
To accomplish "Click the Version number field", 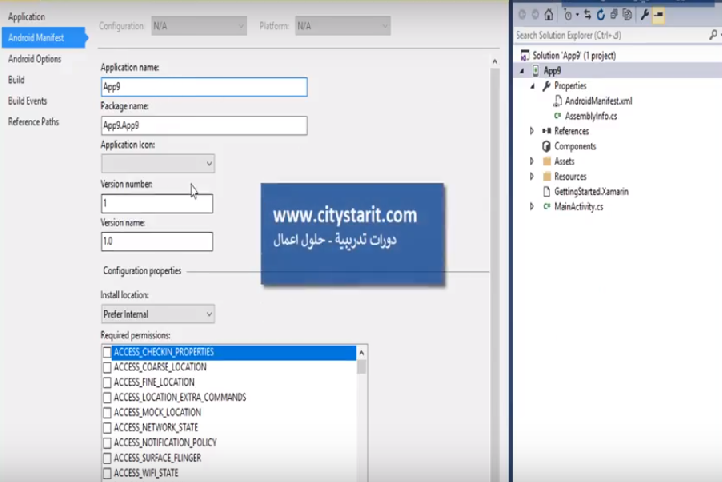I will (157, 203).
